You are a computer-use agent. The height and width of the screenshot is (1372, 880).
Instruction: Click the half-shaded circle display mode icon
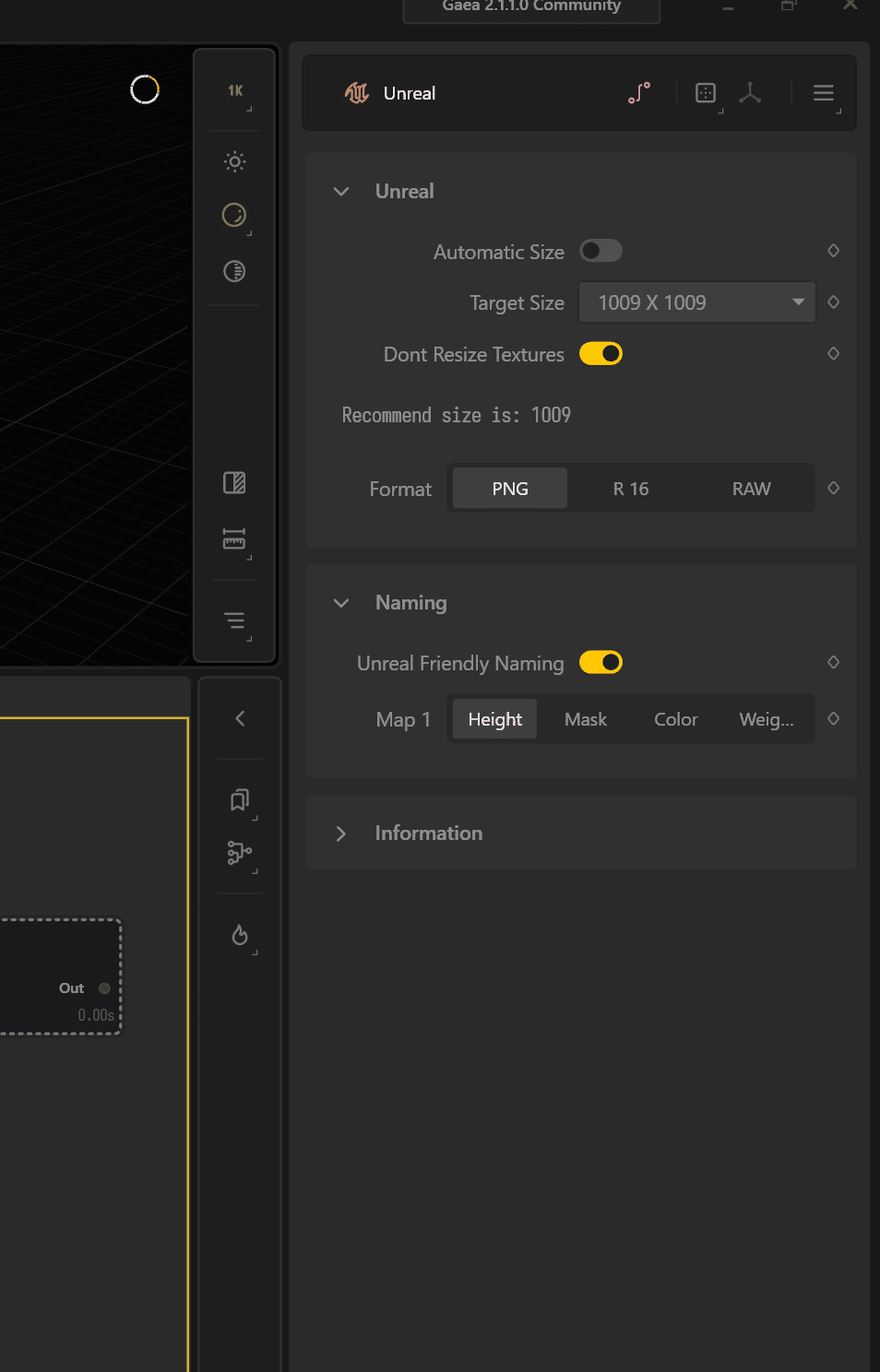235,215
